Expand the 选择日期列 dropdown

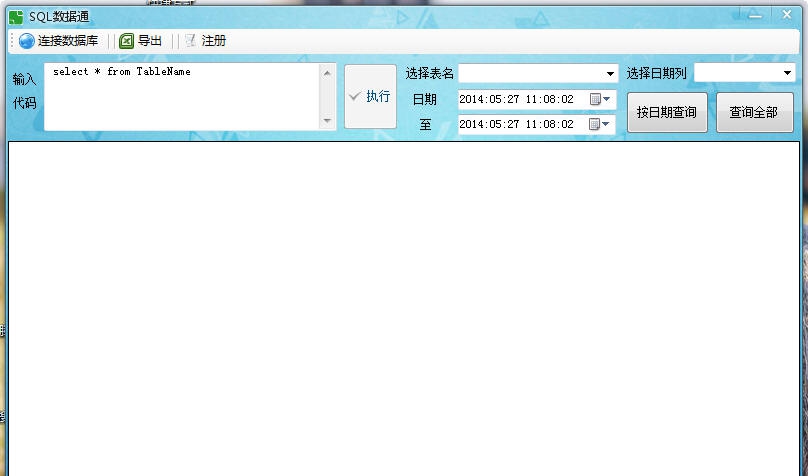(787, 73)
